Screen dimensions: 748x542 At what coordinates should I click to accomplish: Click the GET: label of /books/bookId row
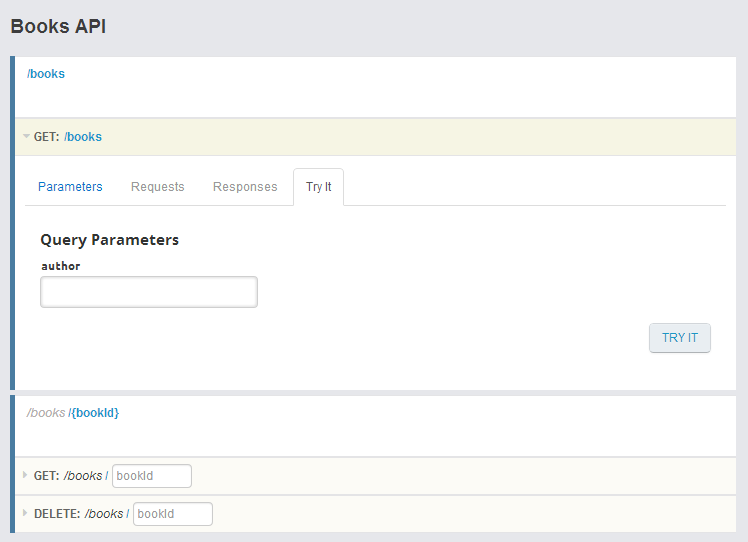(46, 476)
